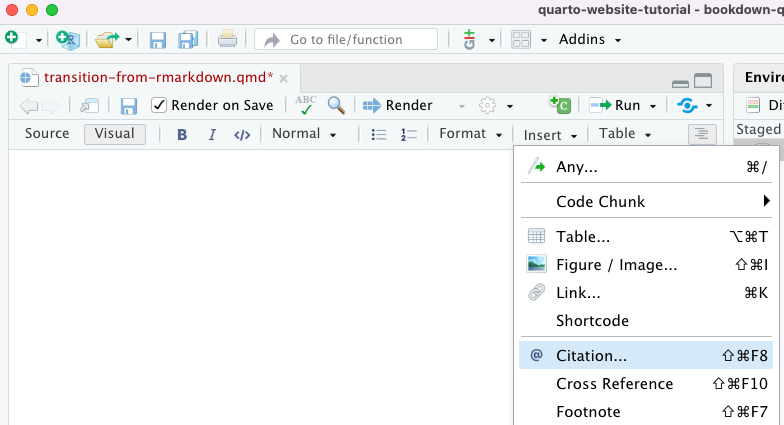Select Citation... from the Insert menu
This screenshot has height=425, width=784.
pos(591,355)
